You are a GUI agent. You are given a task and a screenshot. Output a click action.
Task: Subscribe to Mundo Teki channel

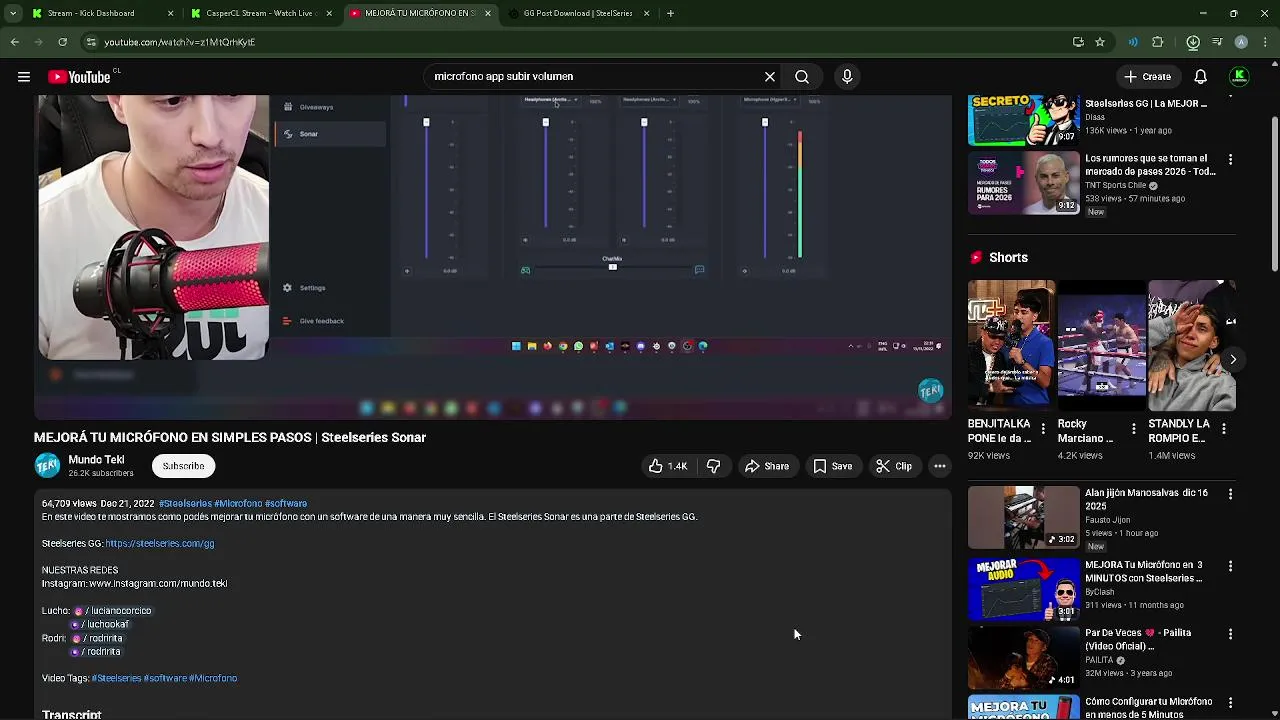[183, 466]
